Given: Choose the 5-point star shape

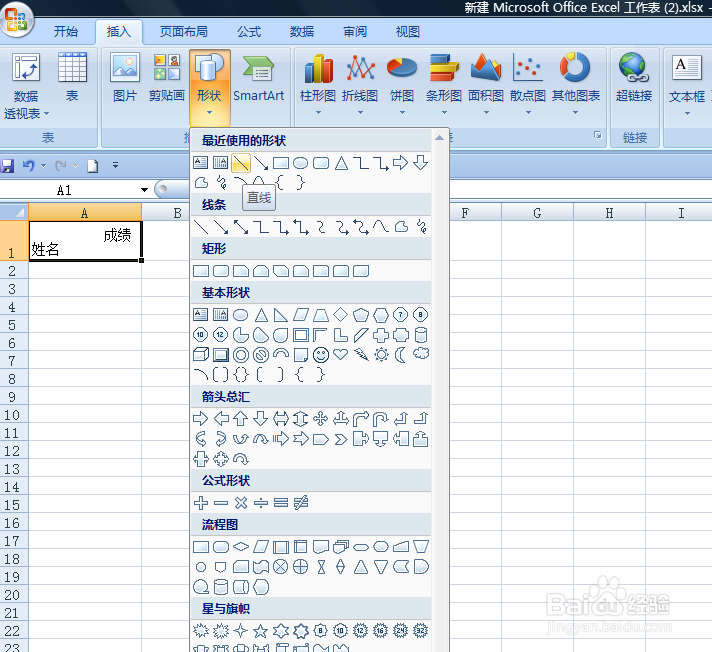Looking at the screenshot, I should pyautogui.click(x=260, y=630).
